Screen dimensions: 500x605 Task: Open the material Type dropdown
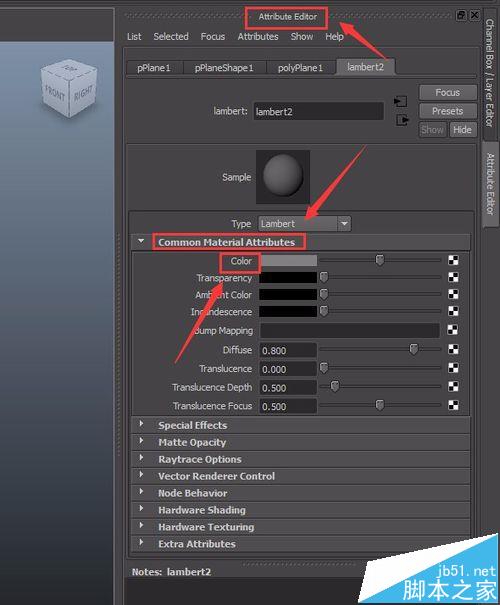tap(344, 224)
